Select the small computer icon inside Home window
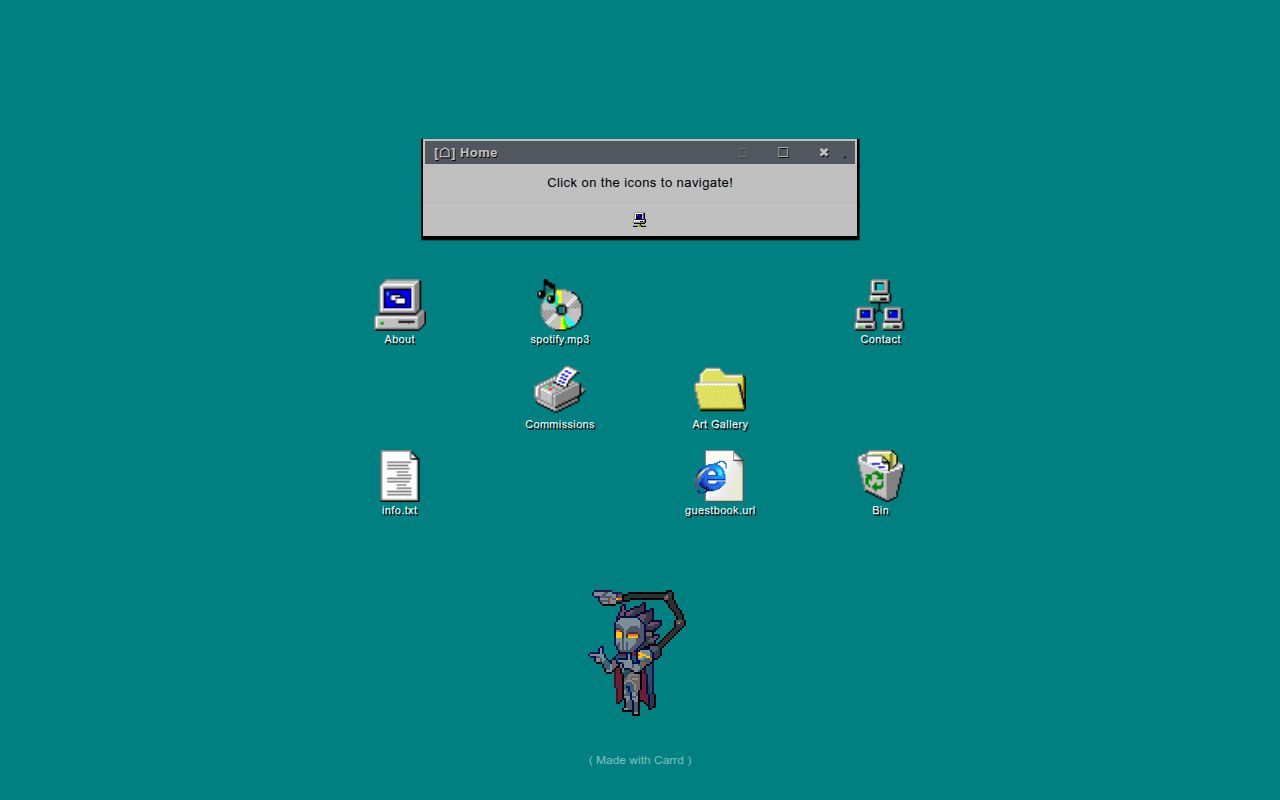 click(639, 219)
